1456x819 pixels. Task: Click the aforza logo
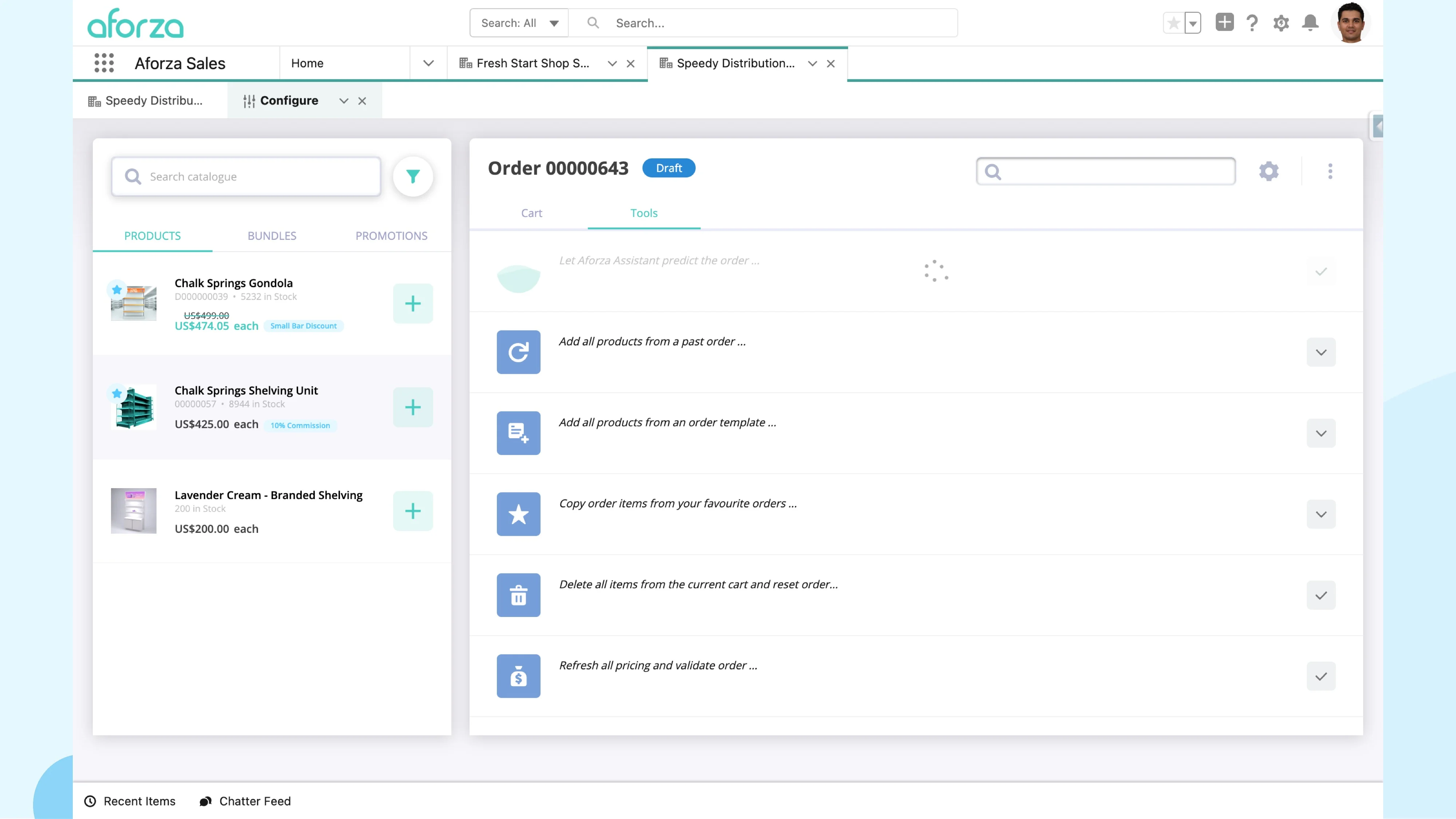coord(136,23)
